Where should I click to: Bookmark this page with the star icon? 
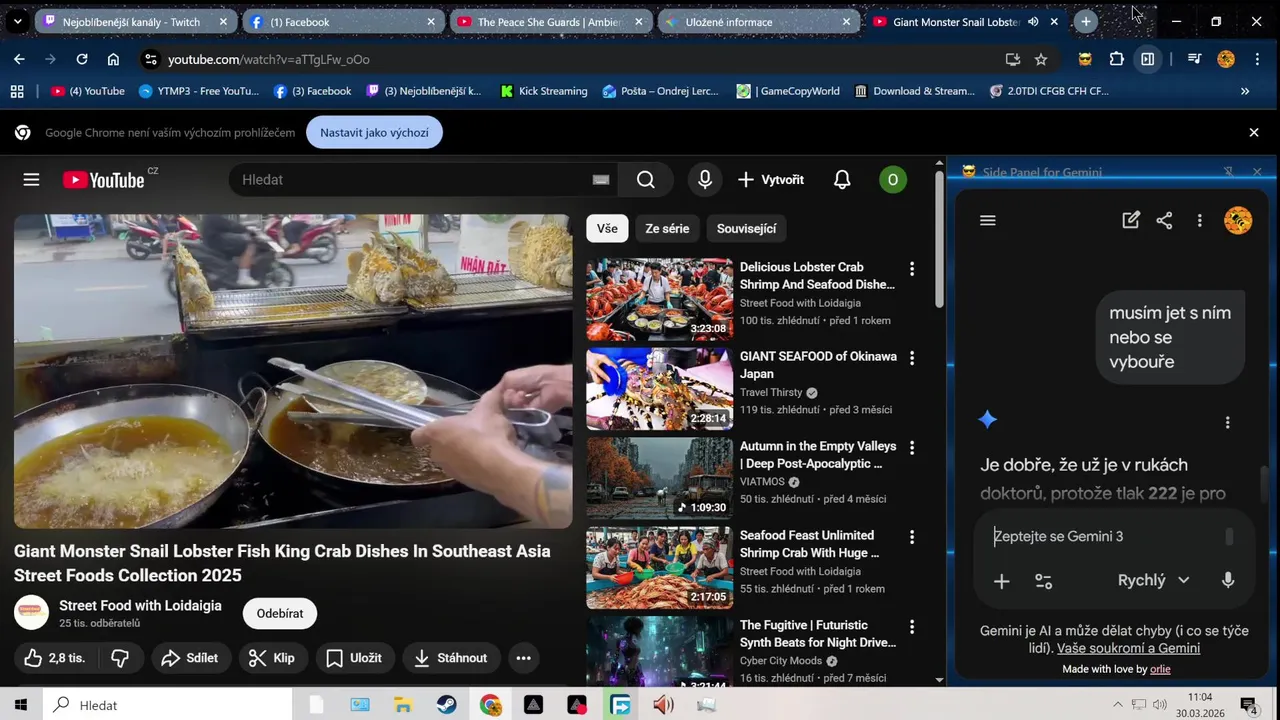[x=1041, y=59]
